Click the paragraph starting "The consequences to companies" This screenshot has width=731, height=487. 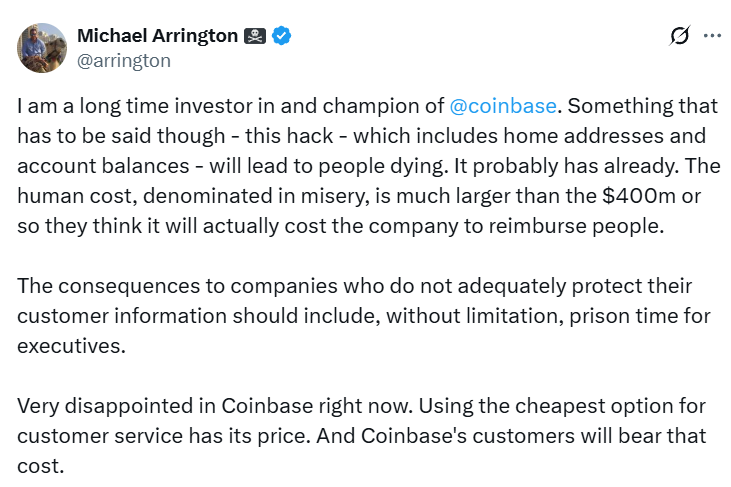pos(366,314)
